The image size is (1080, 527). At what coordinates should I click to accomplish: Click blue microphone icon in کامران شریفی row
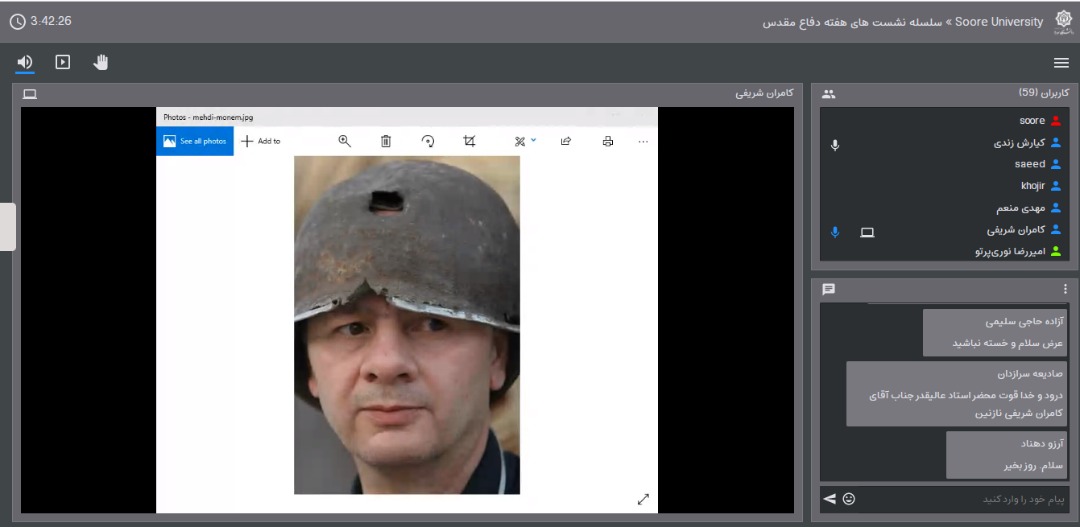(x=835, y=232)
